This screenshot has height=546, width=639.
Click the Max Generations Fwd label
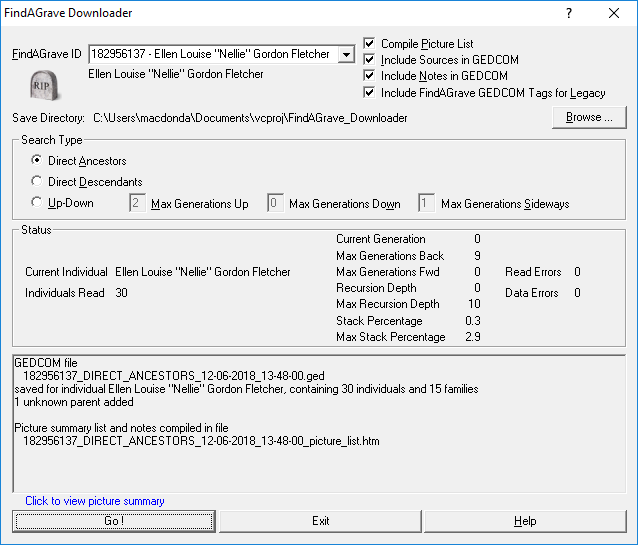tap(388, 272)
